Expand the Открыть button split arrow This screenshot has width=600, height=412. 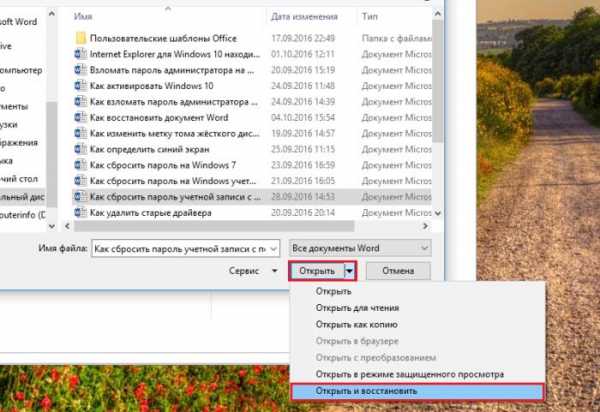tap(350, 271)
